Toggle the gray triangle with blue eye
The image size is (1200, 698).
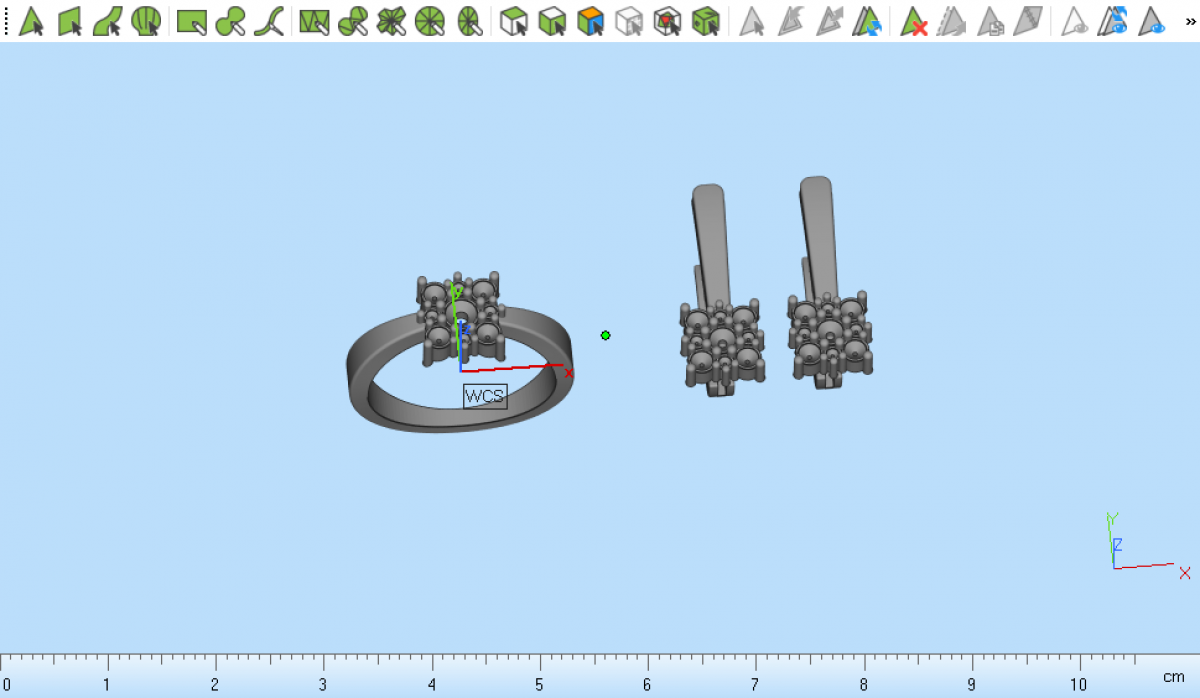pyautogui.click(x=1152, y=20)
